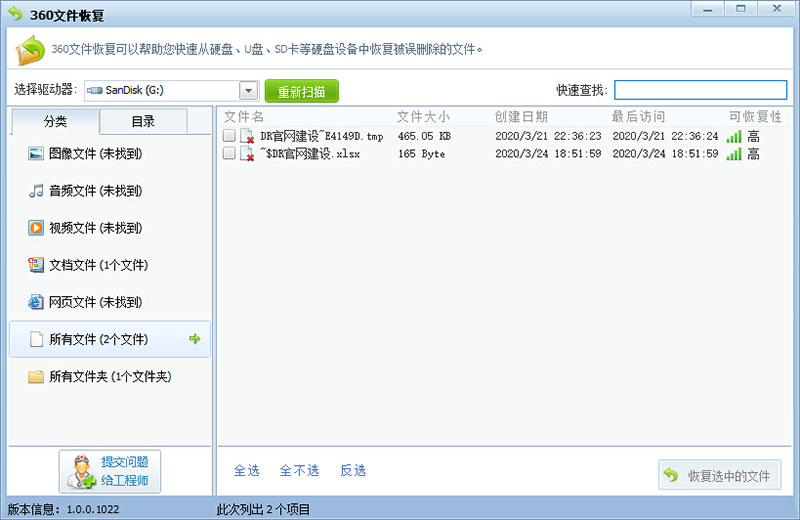800x520 pixels.
Task: Click the web page files browser icon
Action: click(36, 302)
